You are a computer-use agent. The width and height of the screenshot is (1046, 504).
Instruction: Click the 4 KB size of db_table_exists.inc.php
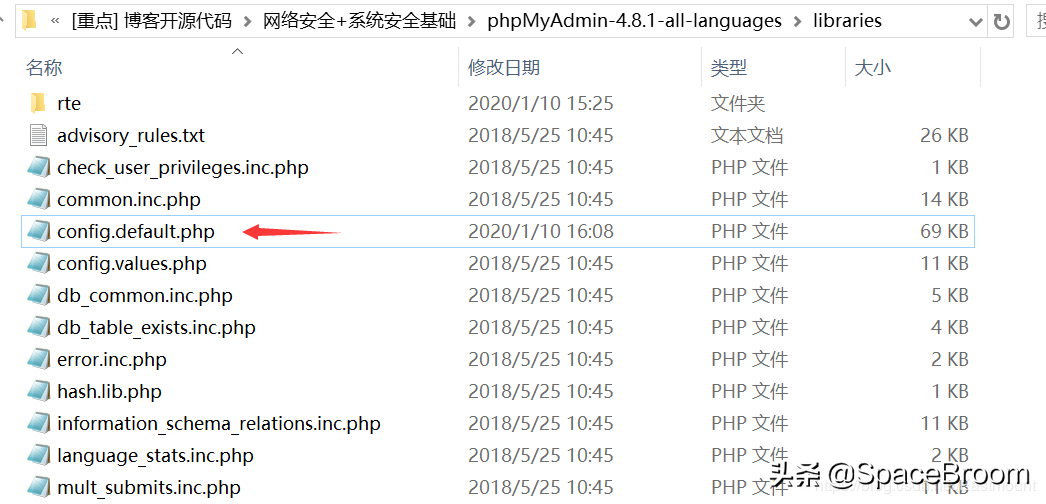[x=950, y=327]
